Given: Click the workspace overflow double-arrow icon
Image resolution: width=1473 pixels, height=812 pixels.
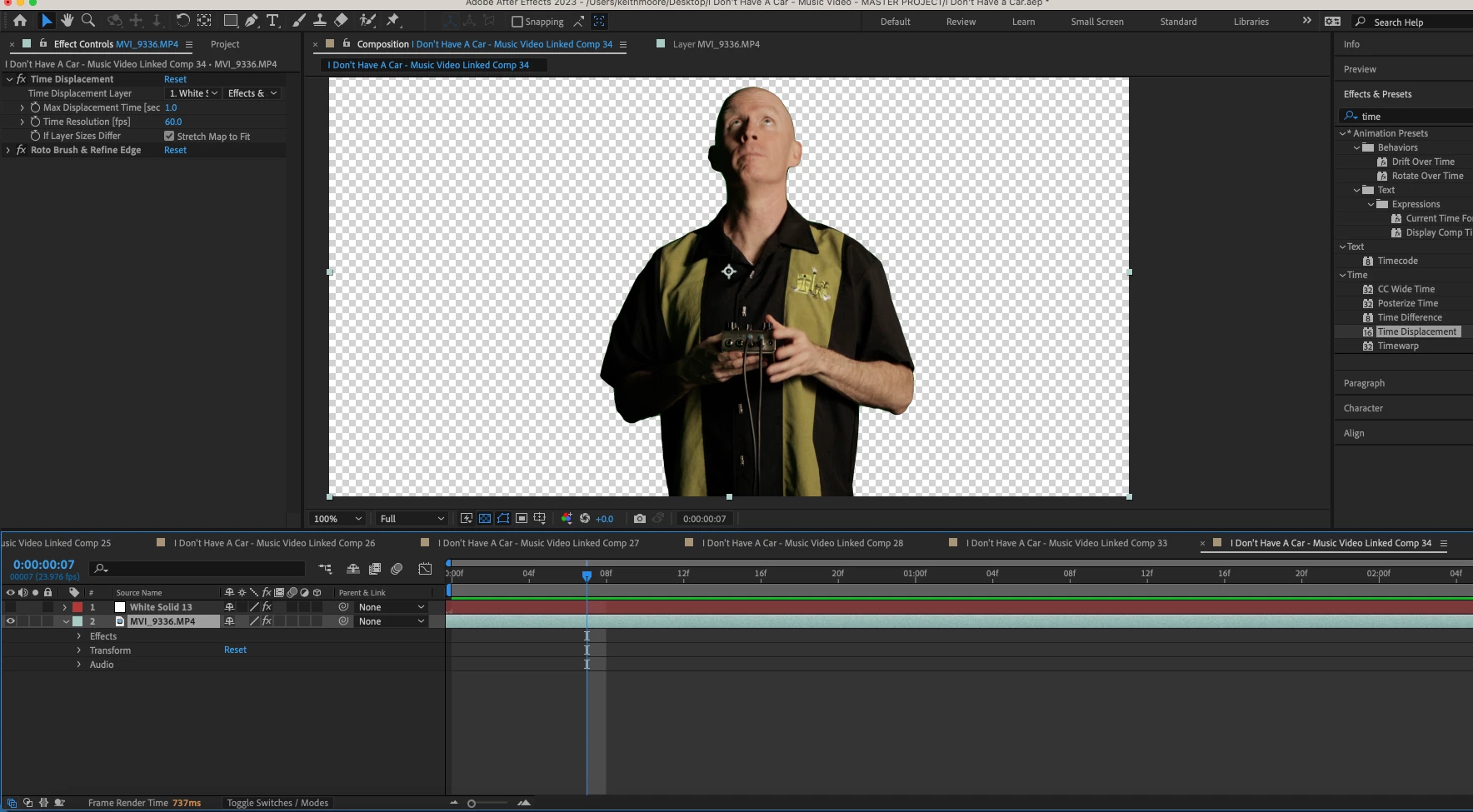Looking at the screenshot, I should coord(1306,21).
